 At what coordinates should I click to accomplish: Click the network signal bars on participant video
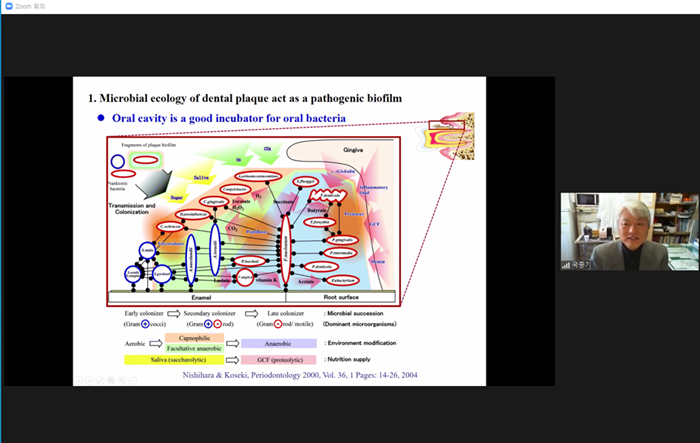tap(566, 265)
